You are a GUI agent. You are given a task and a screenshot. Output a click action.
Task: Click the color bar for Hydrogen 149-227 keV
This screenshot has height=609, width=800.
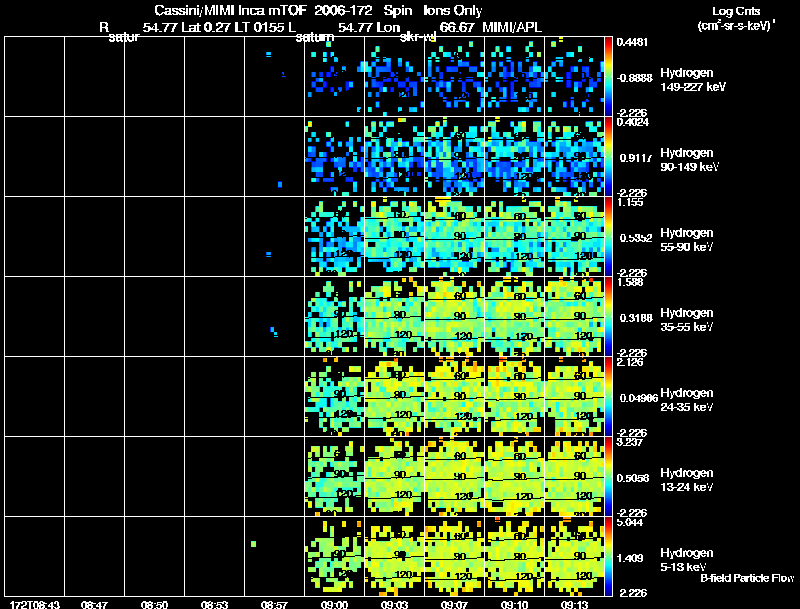pyautogui.click(x=609, y=76)
